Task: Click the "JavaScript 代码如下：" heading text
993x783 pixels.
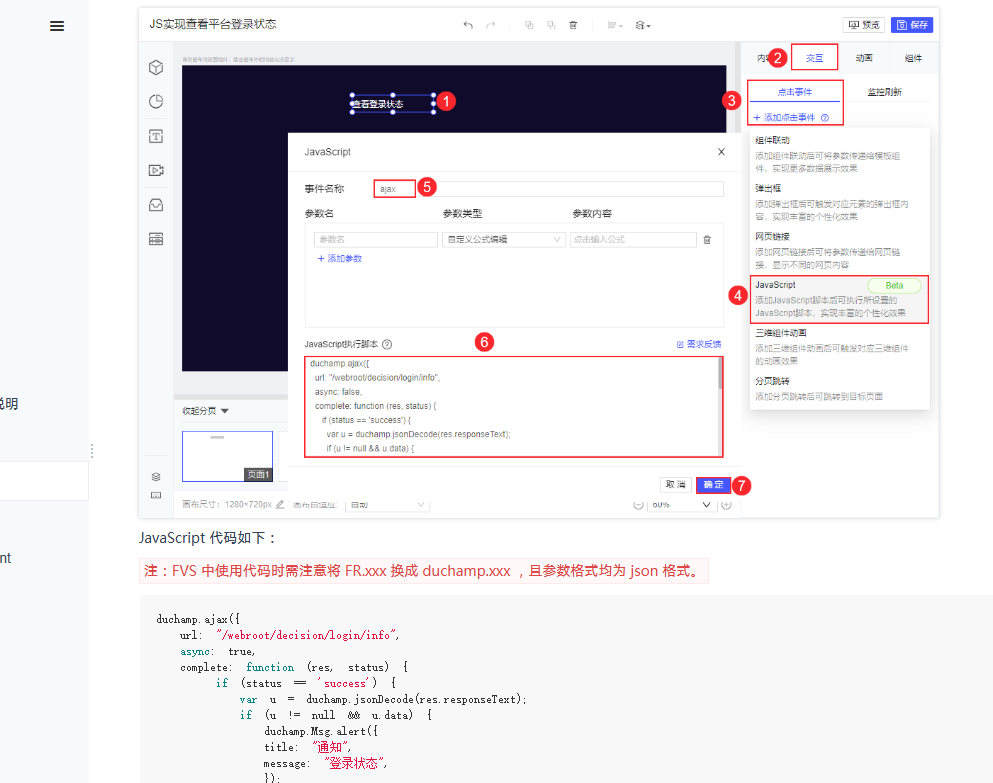Action: click(x=208, y=538)
